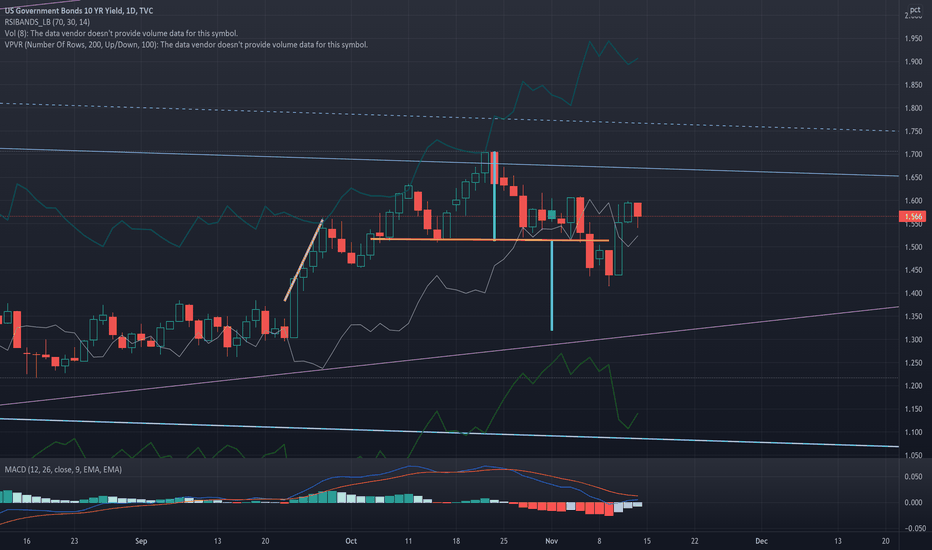Click the 1.700 price axis label
The width and height of the screenshot is (932, 550).
[914, 155]
